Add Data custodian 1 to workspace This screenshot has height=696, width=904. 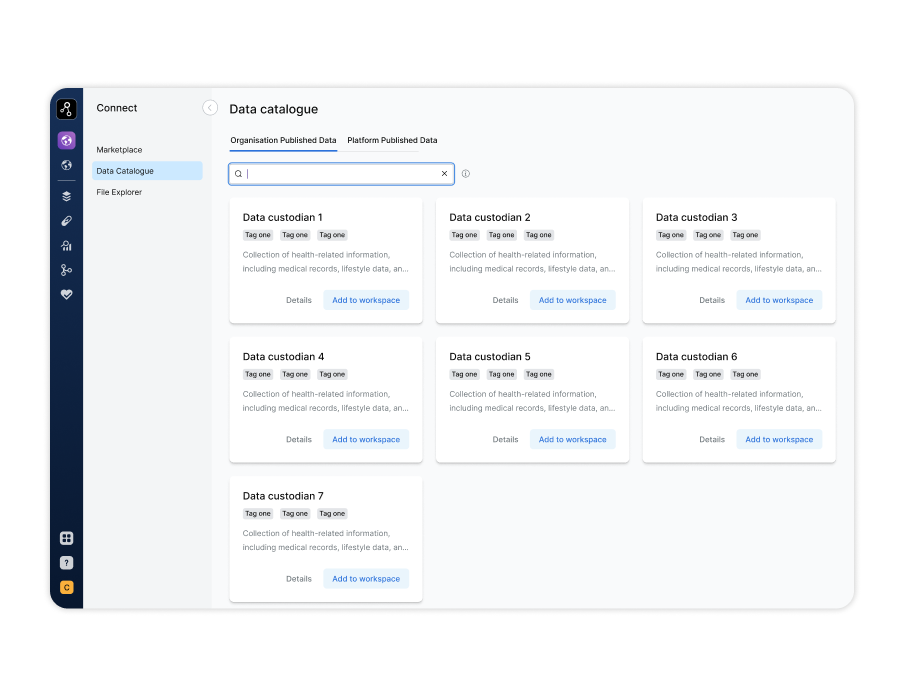(x=366, y=300)
